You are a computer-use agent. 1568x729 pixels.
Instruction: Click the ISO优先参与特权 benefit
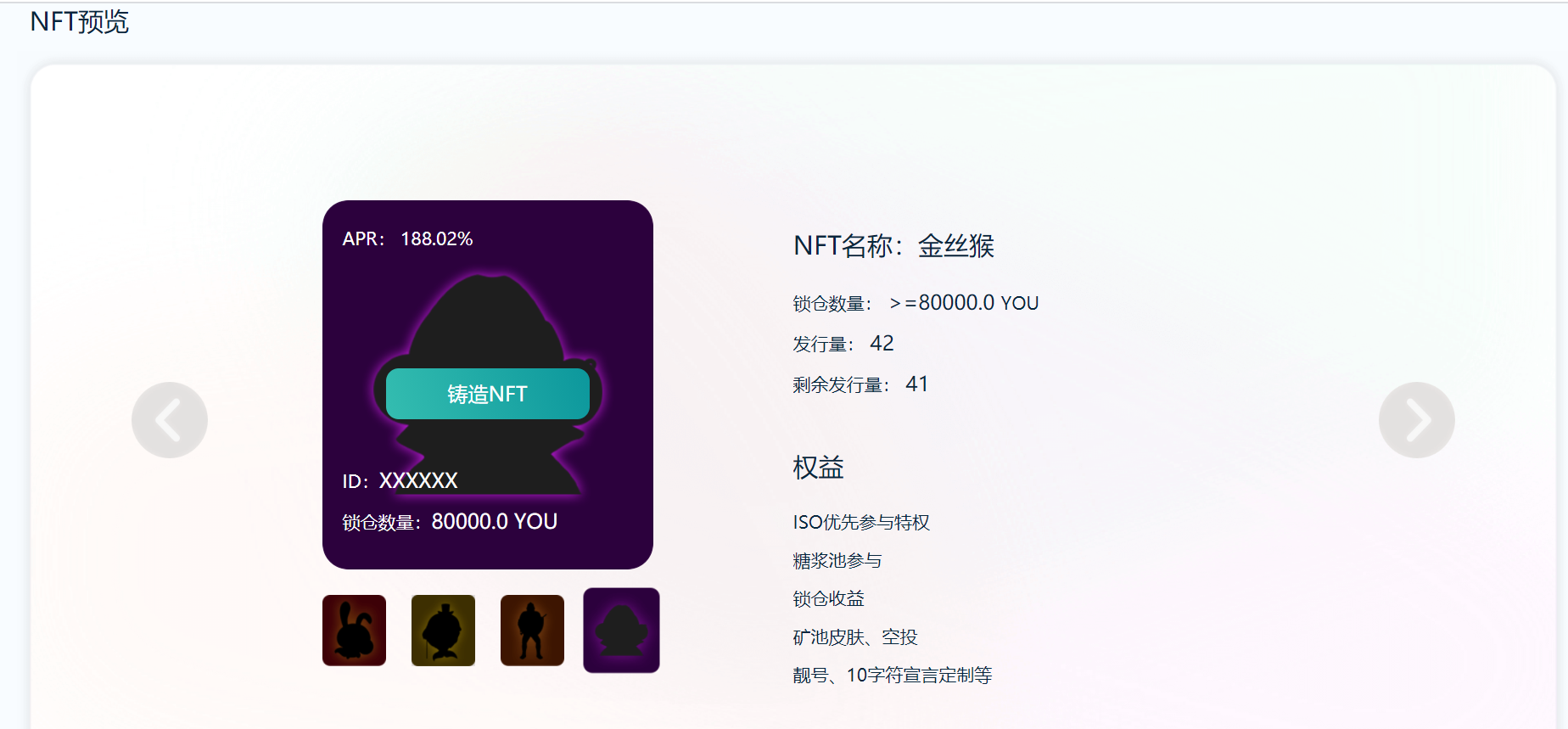tap(861, 522)
